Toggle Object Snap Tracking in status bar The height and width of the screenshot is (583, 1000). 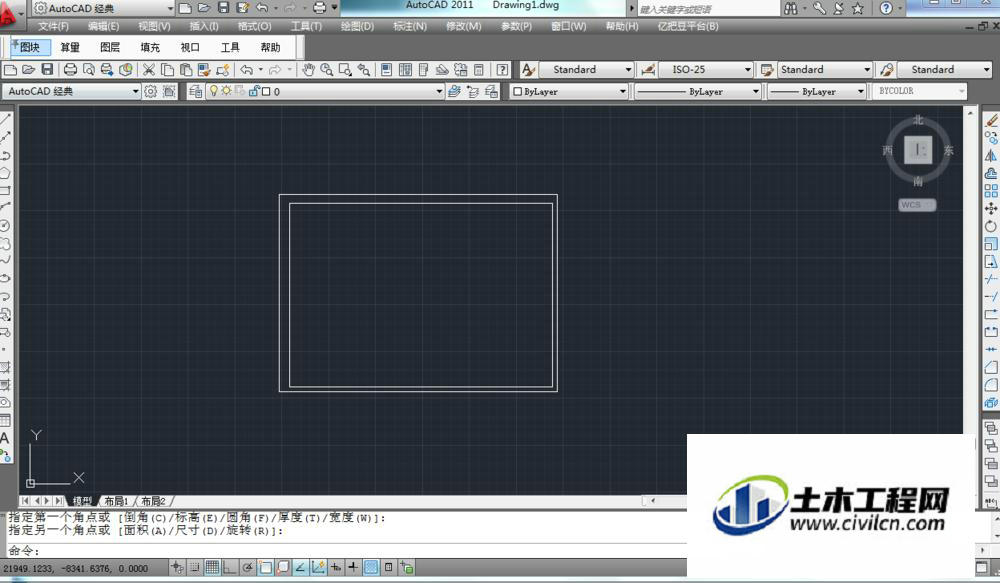point(300,567)
